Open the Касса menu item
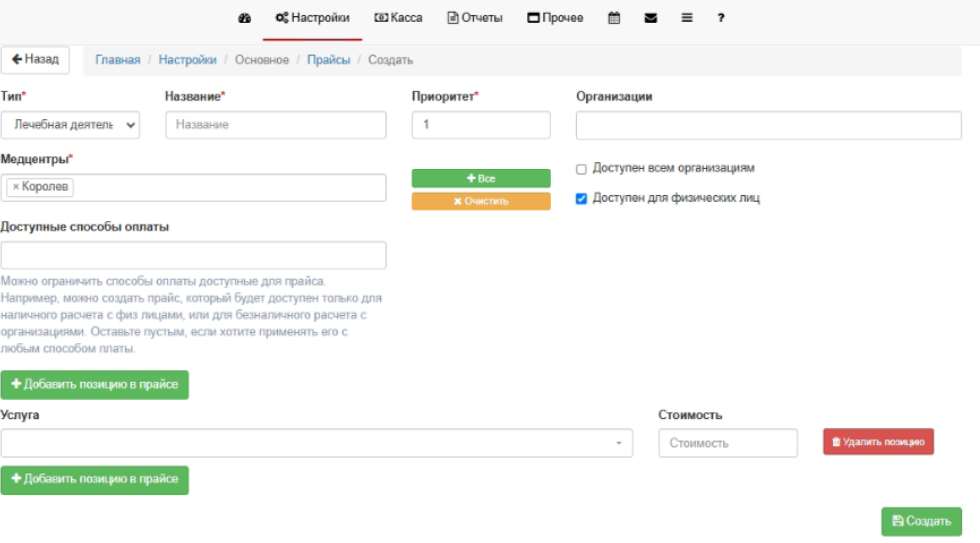This screenshot has width=980, height=543. [x=398, y=18]
